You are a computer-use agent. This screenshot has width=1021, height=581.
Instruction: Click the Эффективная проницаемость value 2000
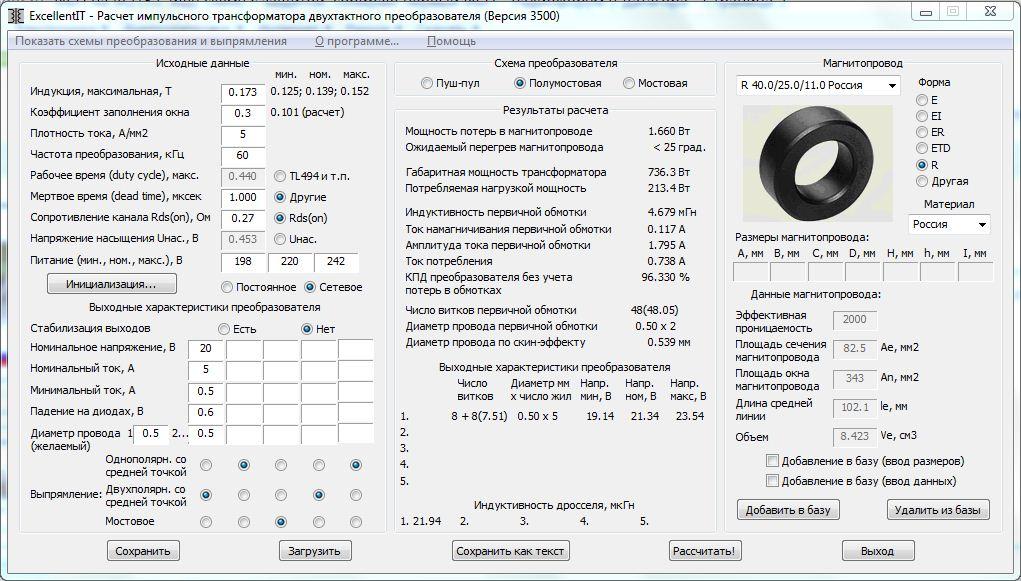[x=855, y=319]
